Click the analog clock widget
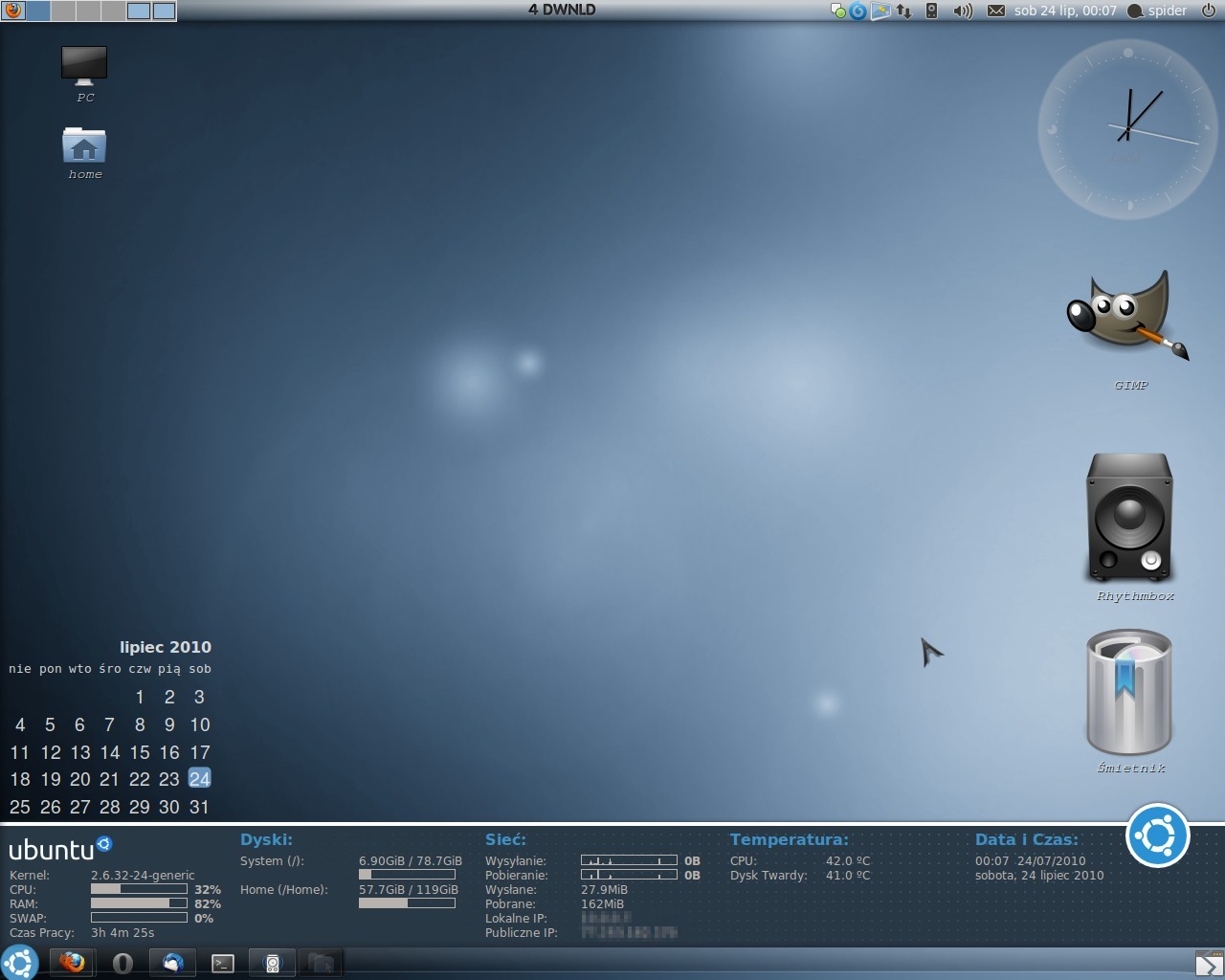Viewport: 1225px width, 980px height. point(1127,128)
